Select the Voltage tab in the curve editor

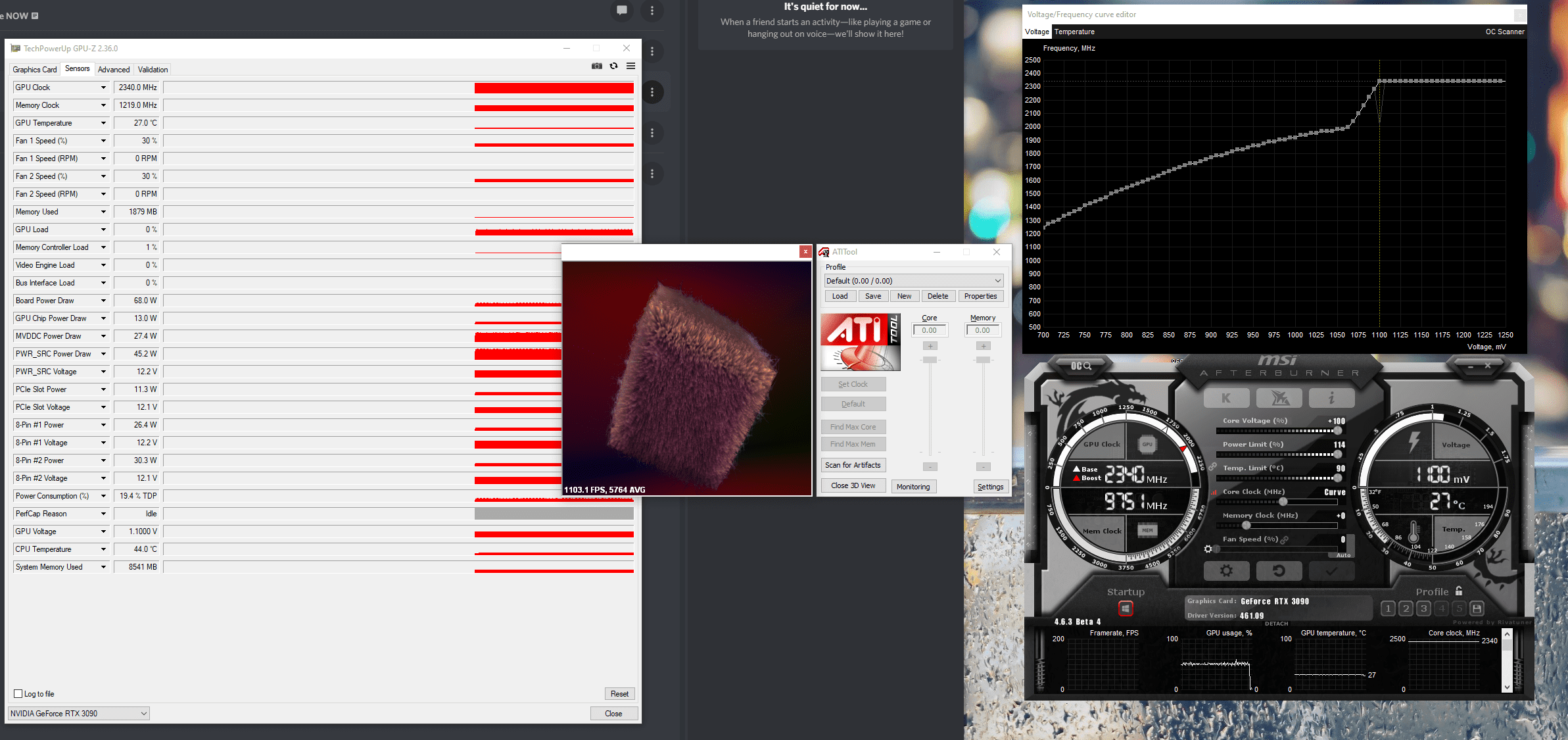[1037, 32]
